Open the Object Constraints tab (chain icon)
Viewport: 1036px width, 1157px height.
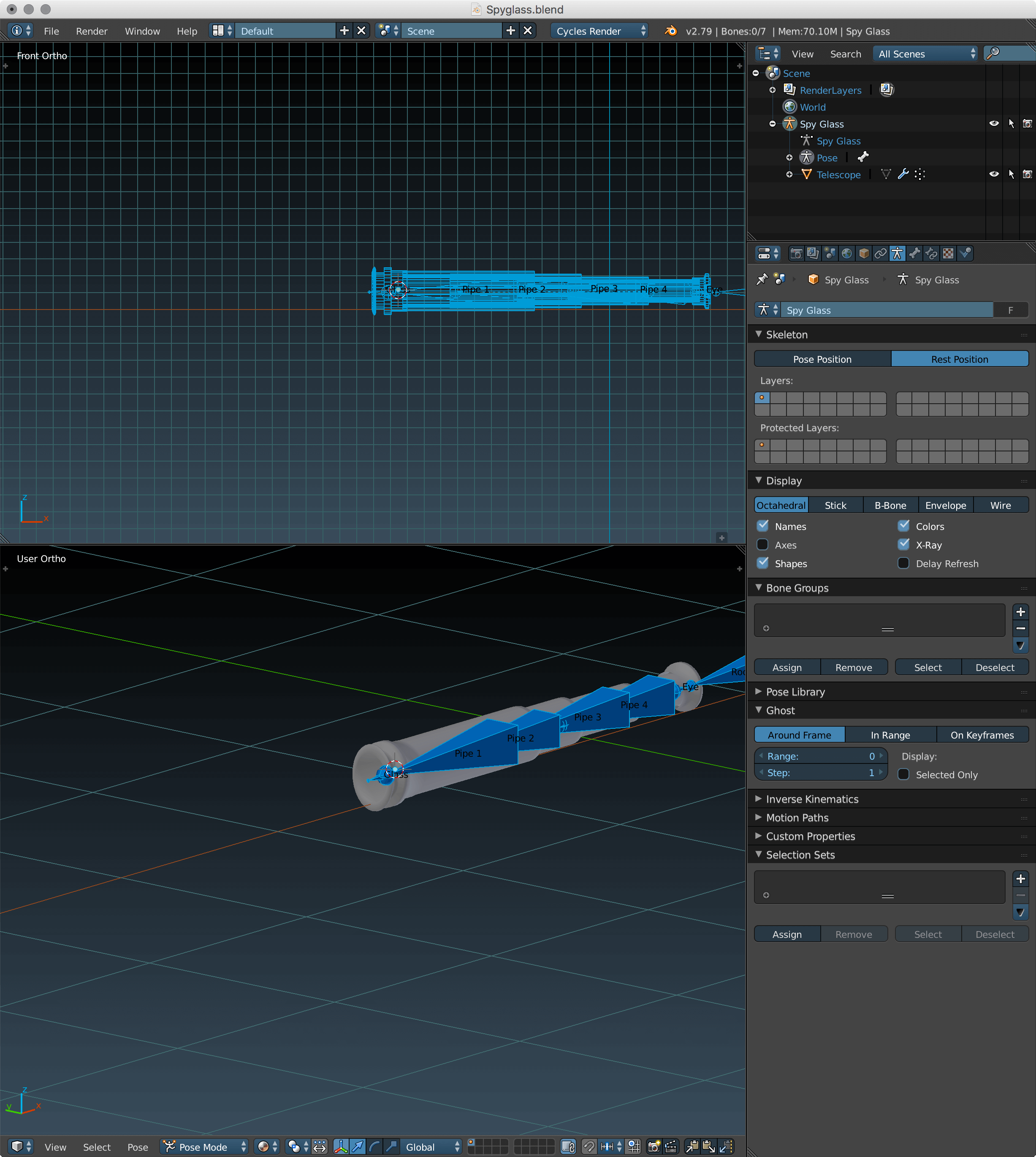click(x=881, y=253)
